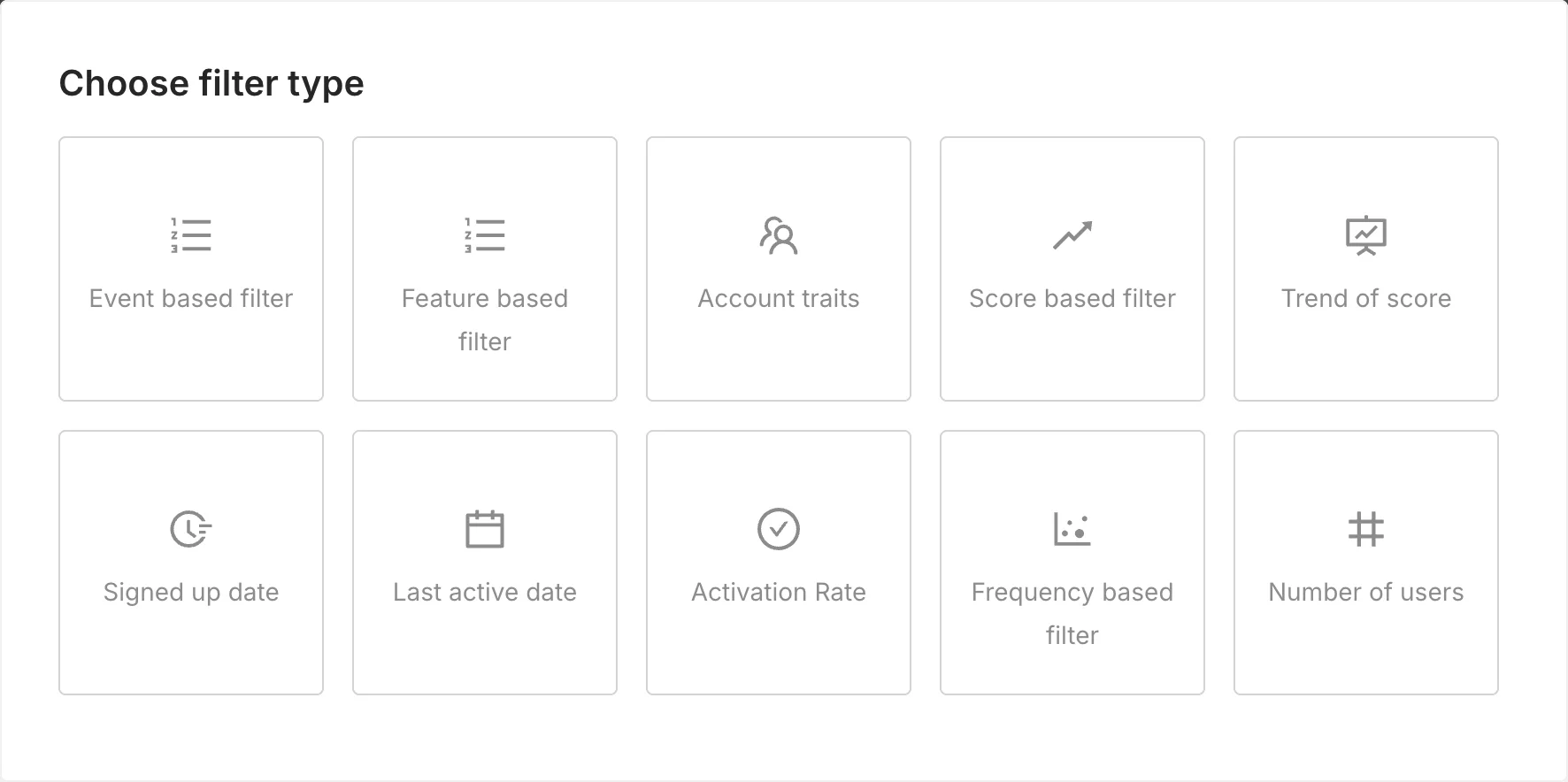Click the people icon for Account traits

(779, 235)
